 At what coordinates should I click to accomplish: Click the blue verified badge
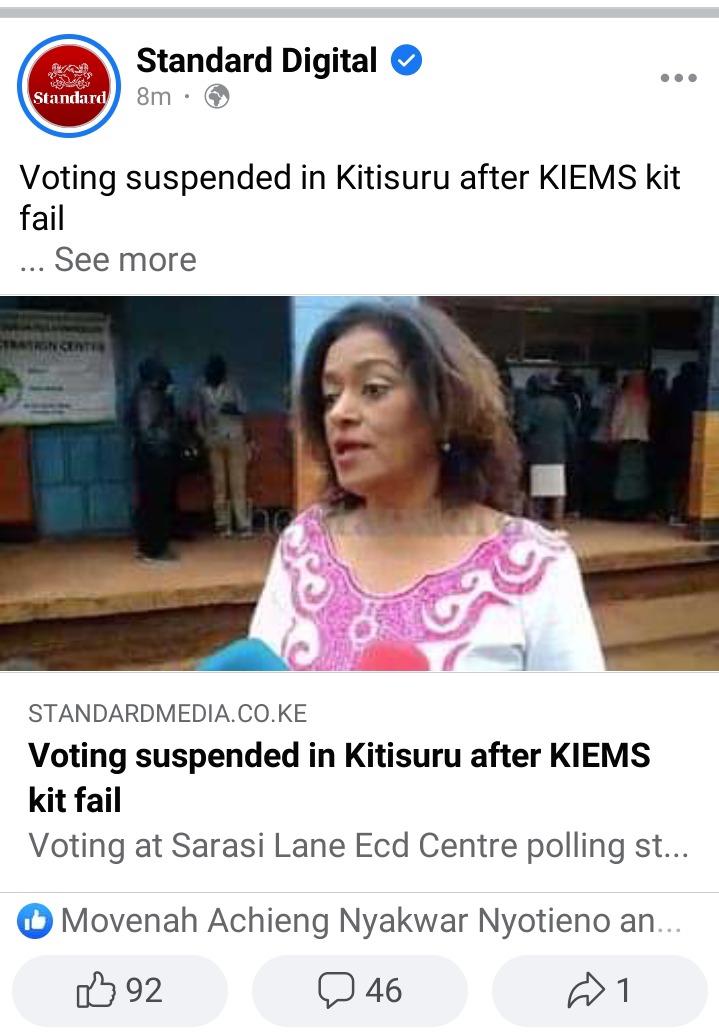click(x=406, y=60)
